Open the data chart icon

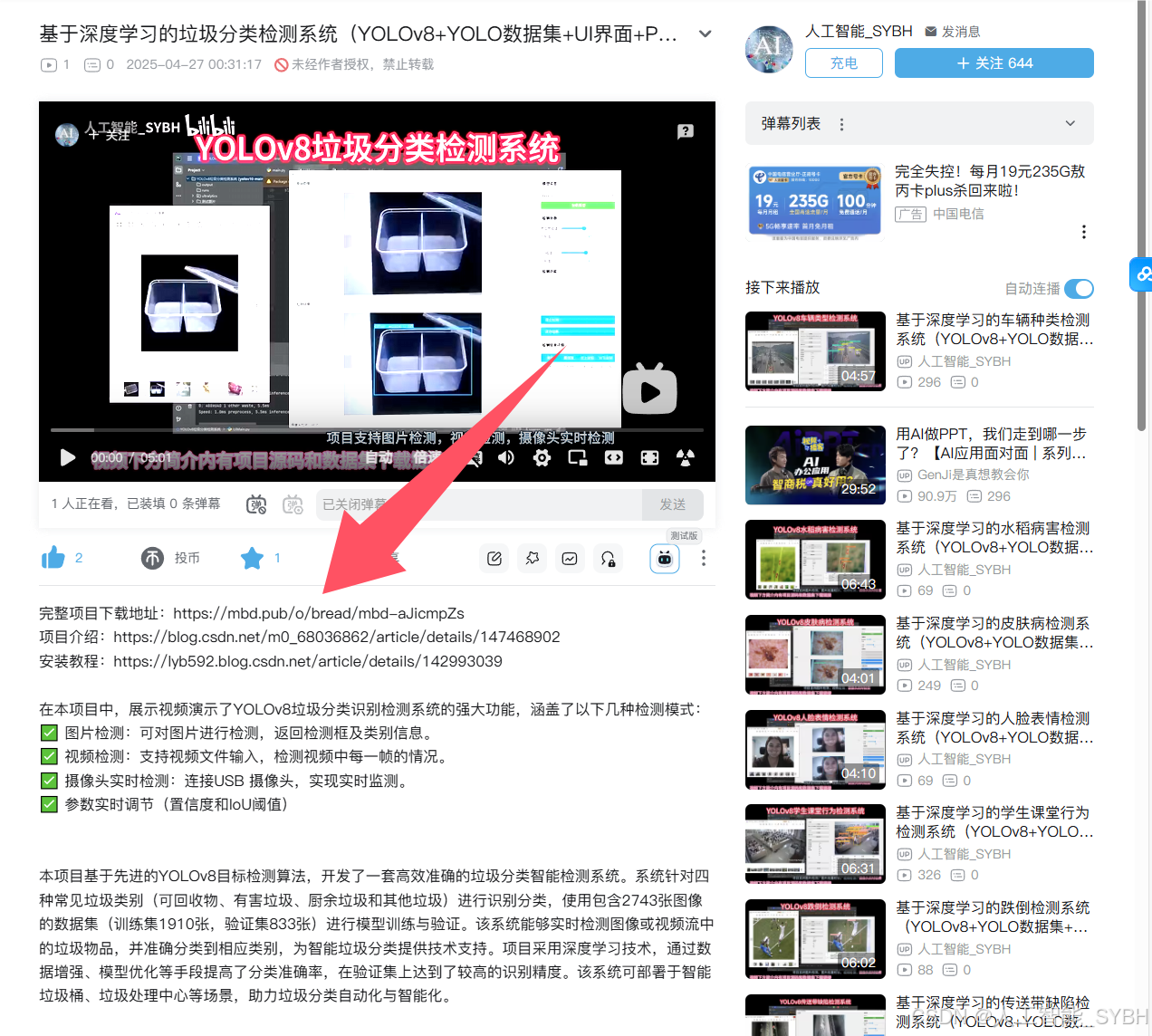(570, 559)
